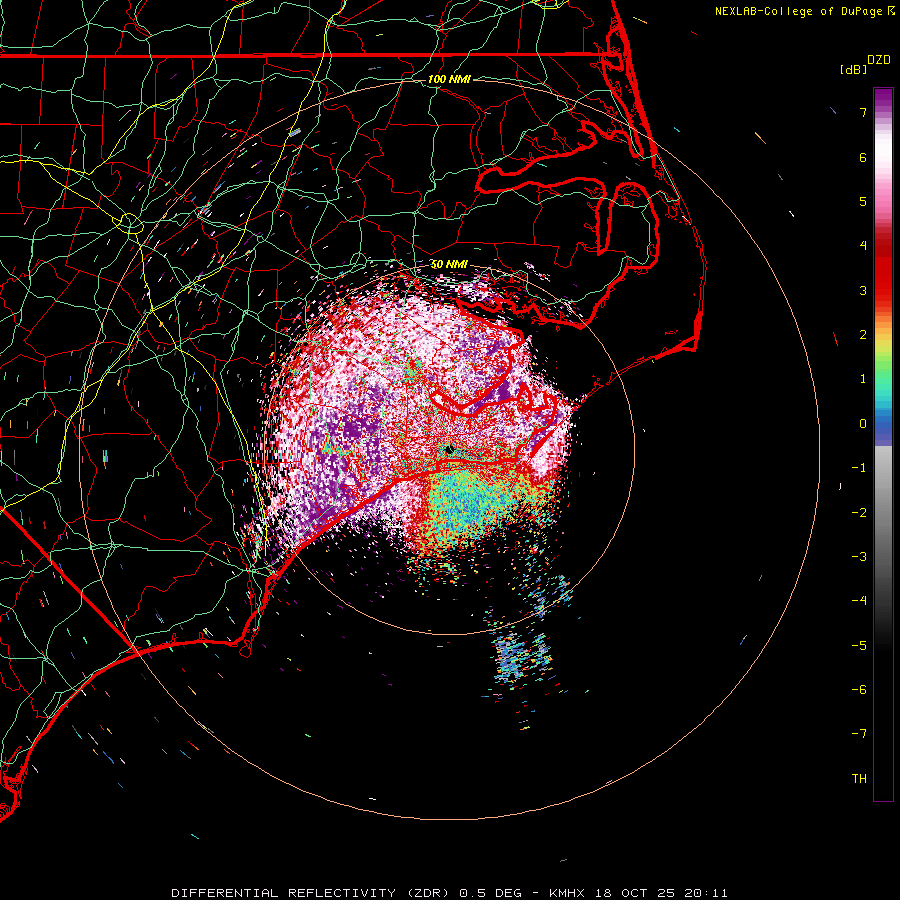Click the green 1 dB color band

(883, 376)
